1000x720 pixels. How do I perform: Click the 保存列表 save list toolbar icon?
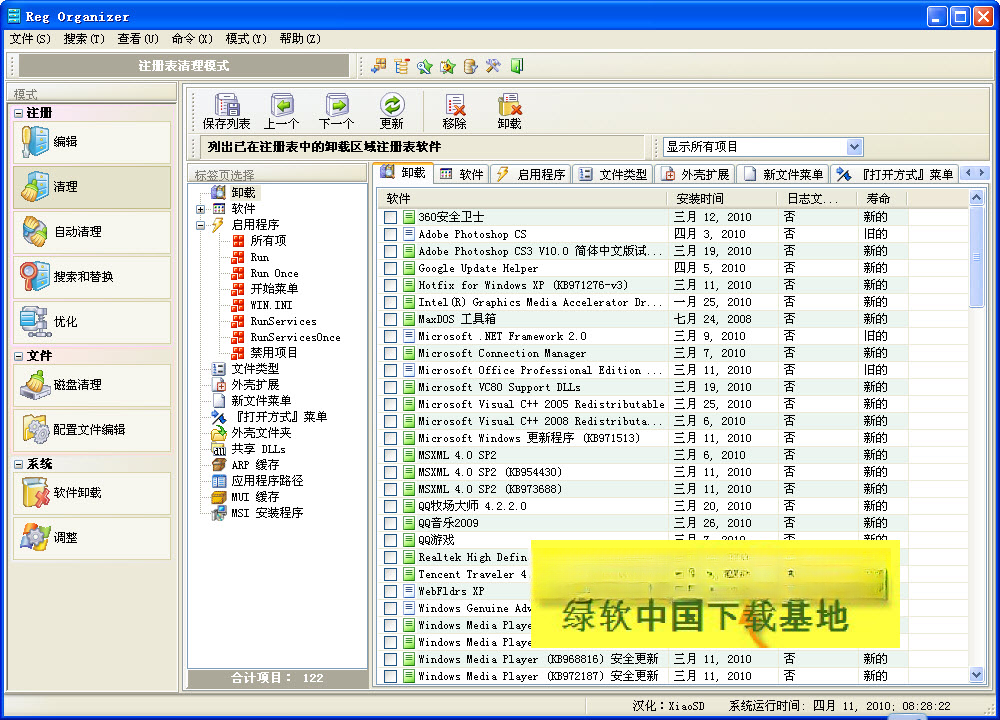[226, 110]
